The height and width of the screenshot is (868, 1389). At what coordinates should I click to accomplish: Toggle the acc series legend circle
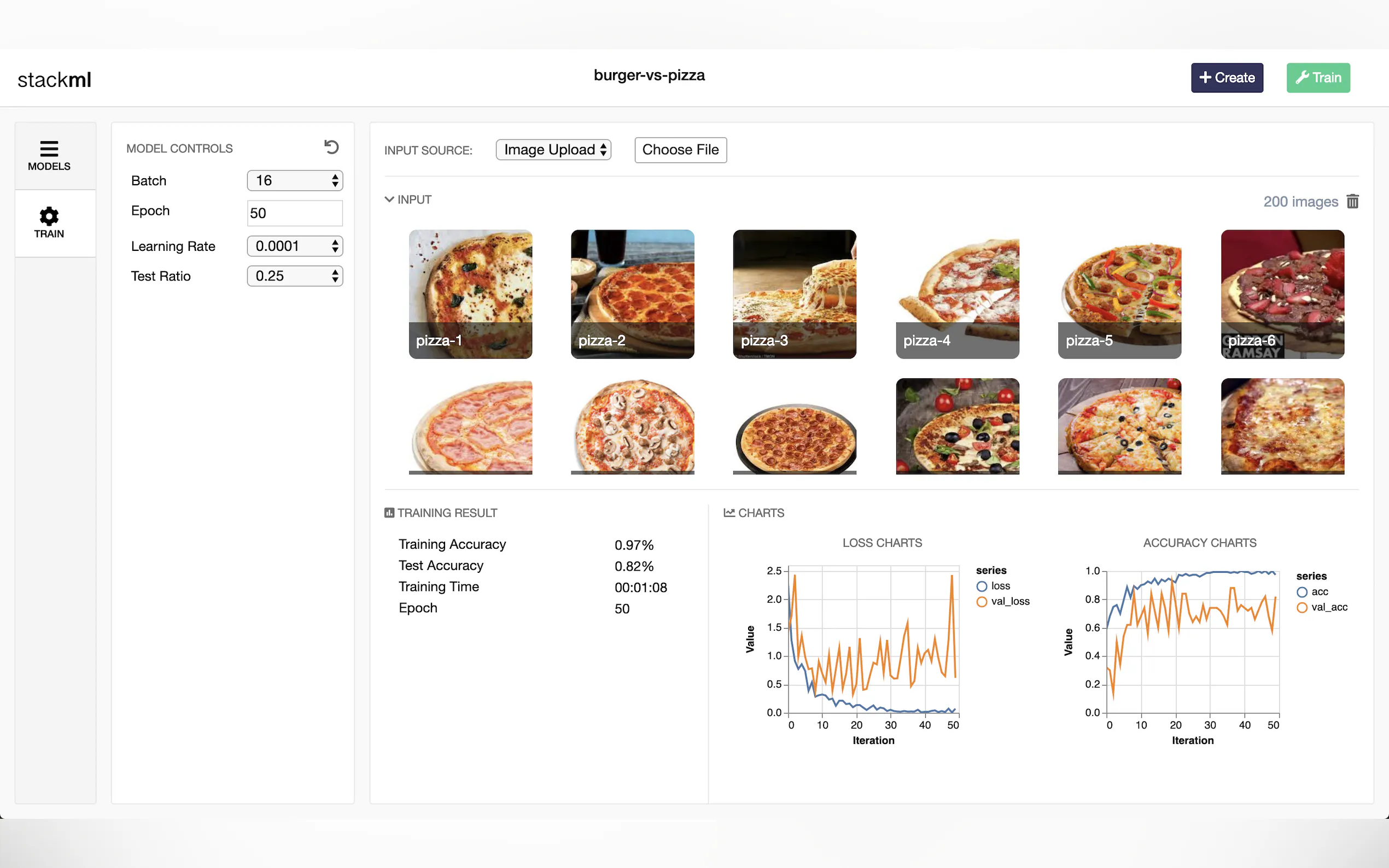pyautogui.click(x=1302, y=592)
